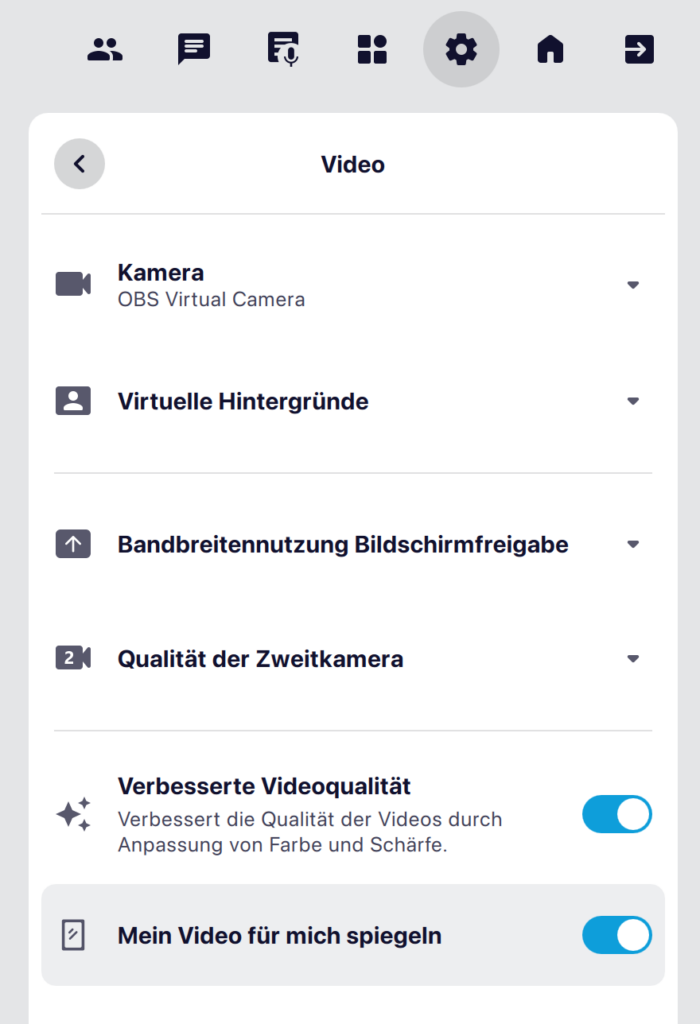Turn off Mein Video für mich spiegeln
This screenshot has width=700, height=1024.
click(617, 935)
